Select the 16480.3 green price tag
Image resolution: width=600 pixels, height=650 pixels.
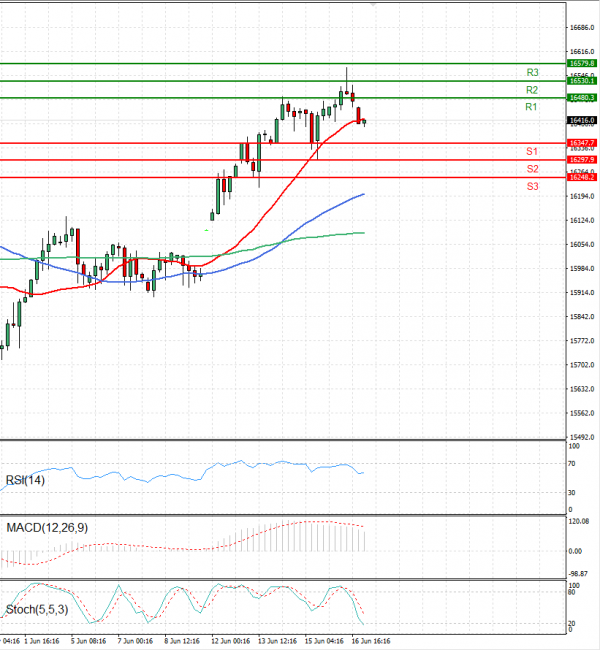pos(582,98)
